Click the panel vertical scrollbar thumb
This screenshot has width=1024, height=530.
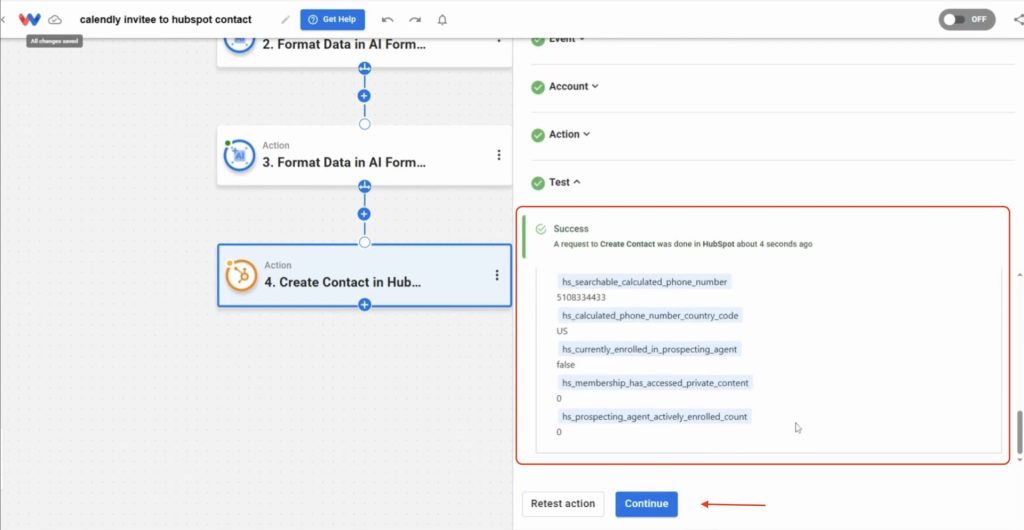[1020, 431]
